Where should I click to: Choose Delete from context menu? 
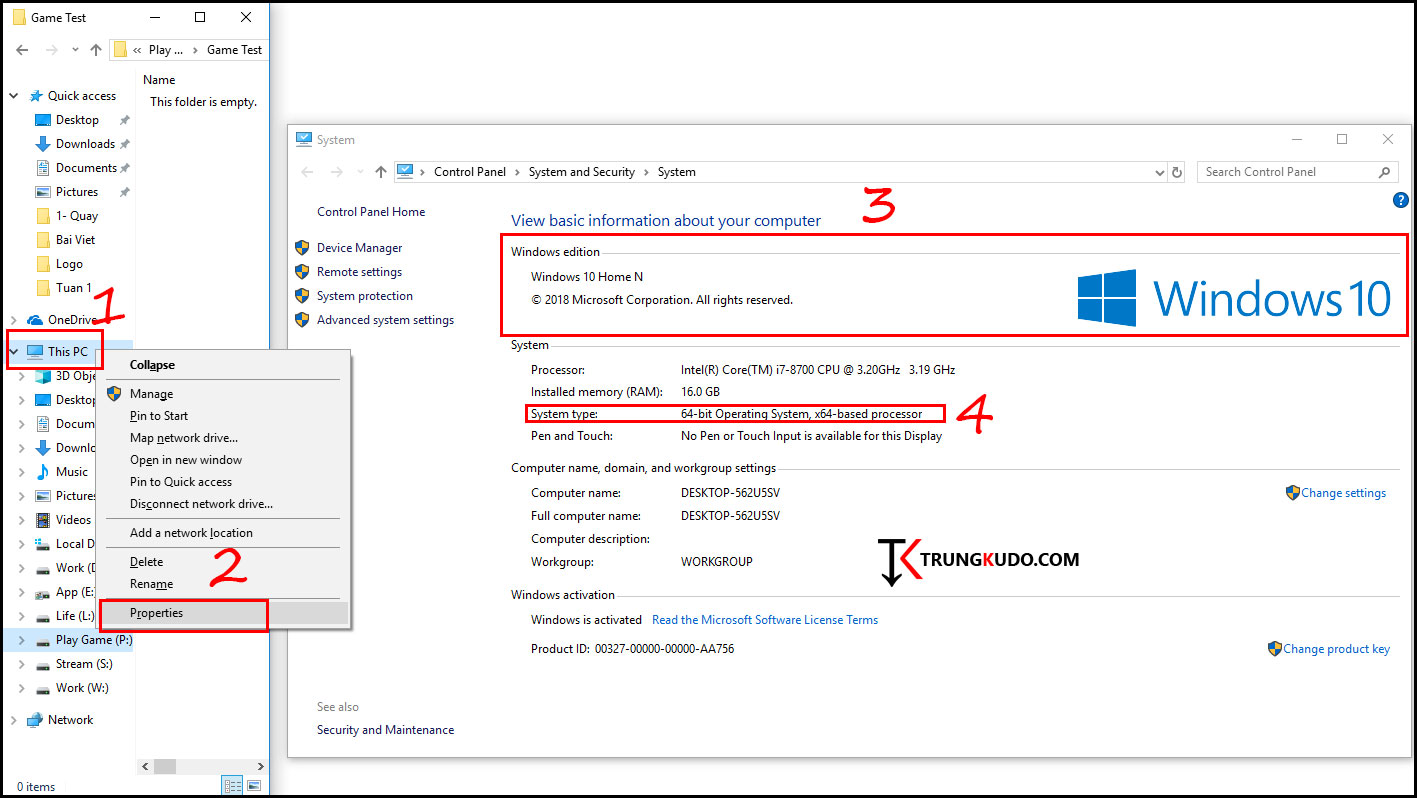click(223, 562)
